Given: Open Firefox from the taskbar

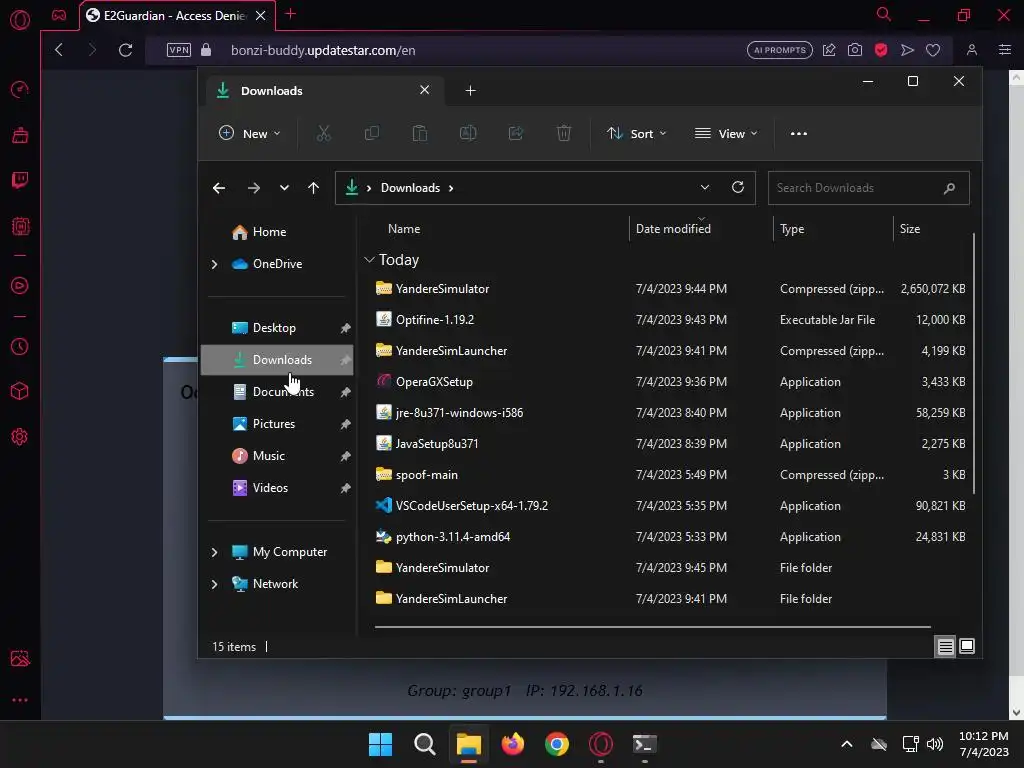Looking at the screenshot, I should (x=513, y=744).
